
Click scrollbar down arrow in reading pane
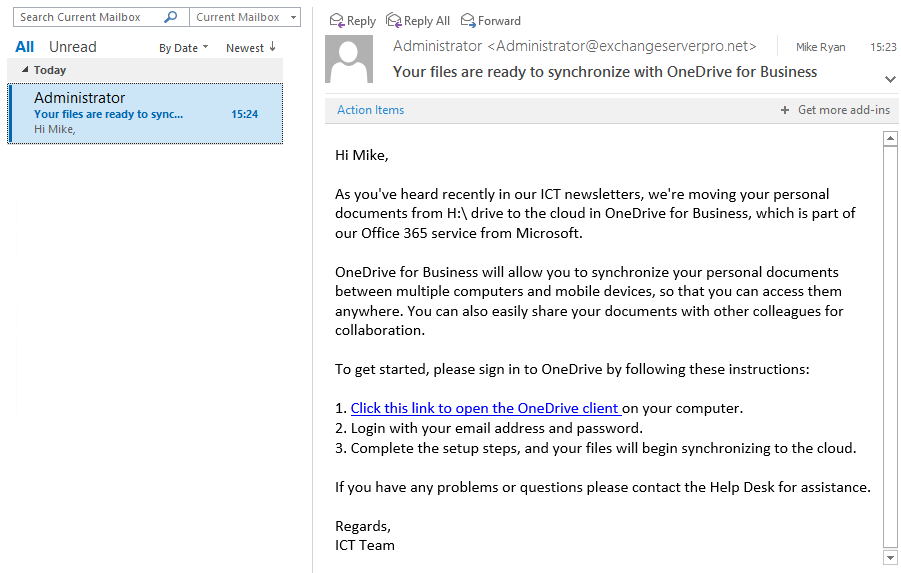890,557
